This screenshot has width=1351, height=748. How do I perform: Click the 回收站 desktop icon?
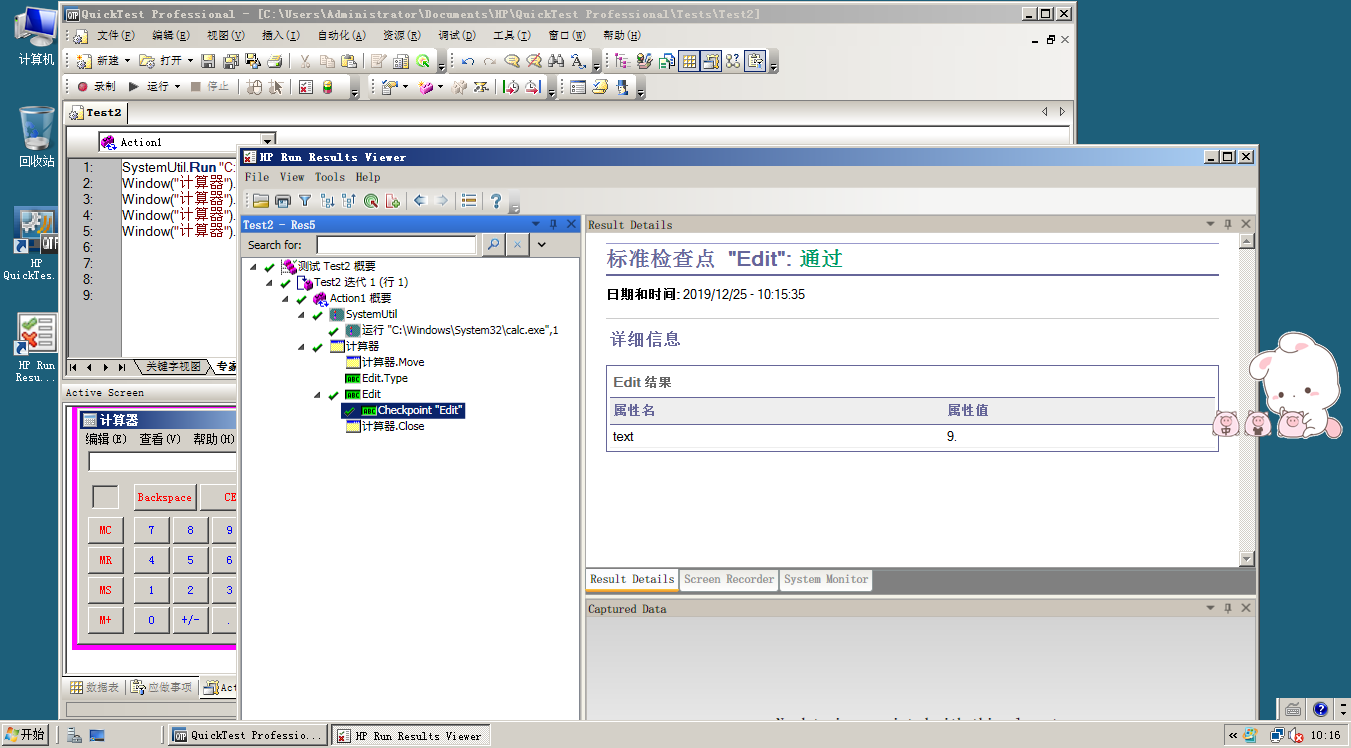36,137
